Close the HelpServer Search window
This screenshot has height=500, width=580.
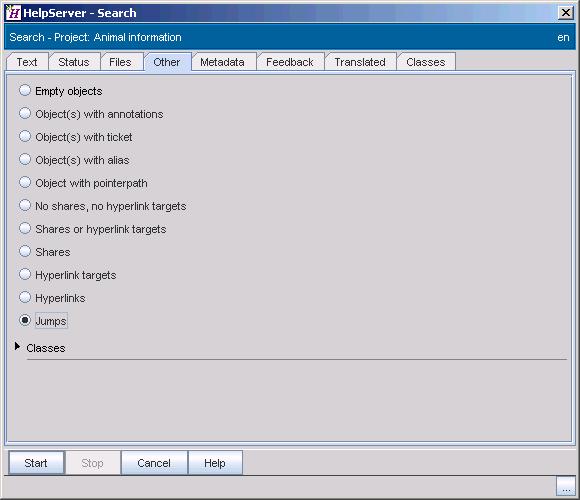[x=566, y=13]
